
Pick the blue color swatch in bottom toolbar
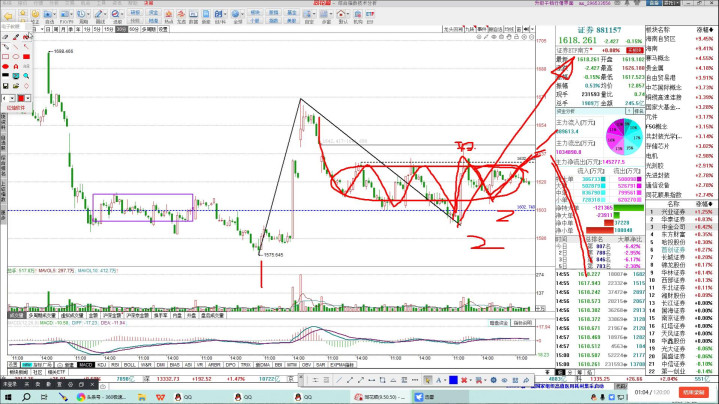pos(453,380)
